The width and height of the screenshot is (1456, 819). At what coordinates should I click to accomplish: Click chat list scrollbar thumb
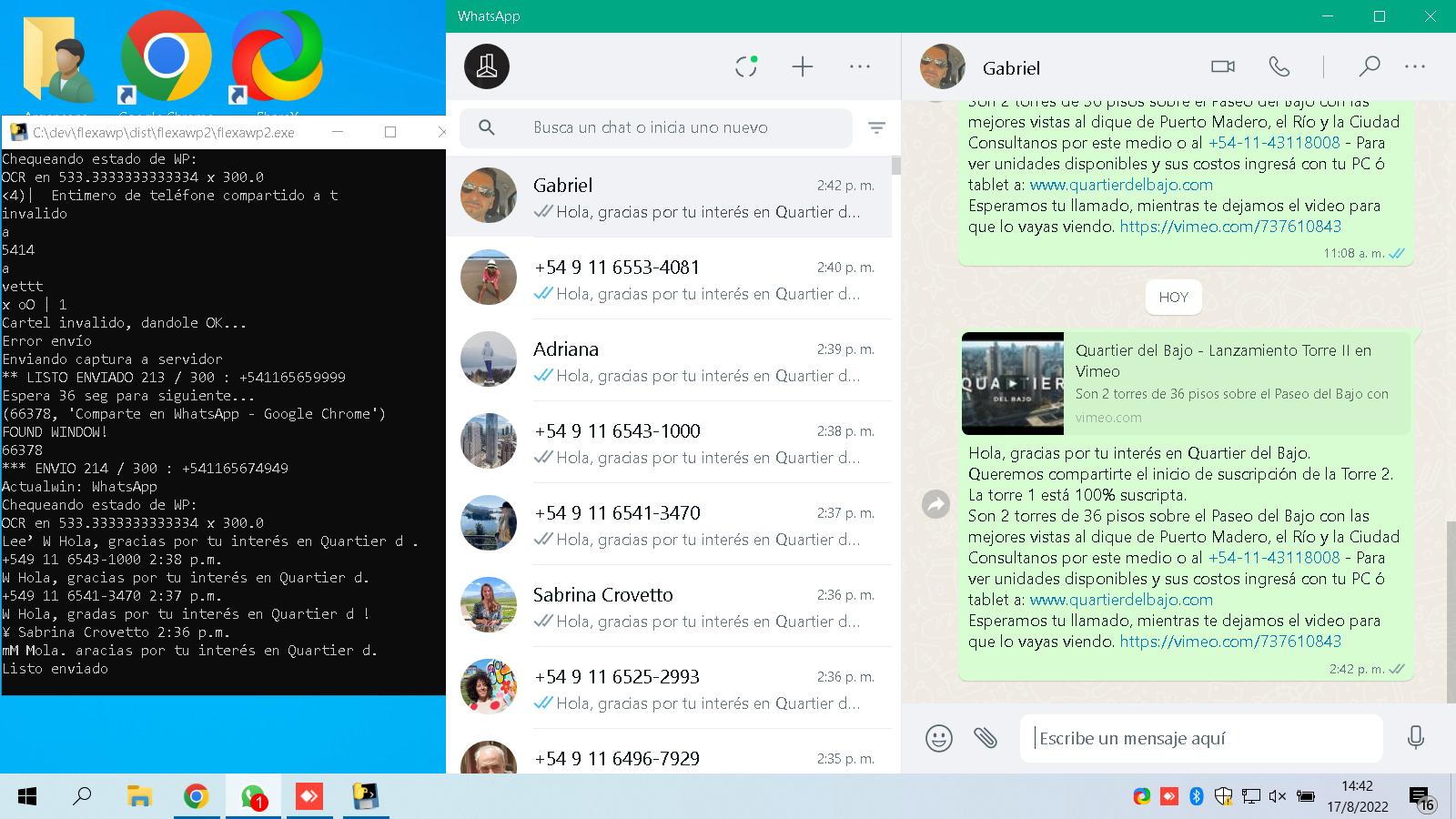coord(895,166)
